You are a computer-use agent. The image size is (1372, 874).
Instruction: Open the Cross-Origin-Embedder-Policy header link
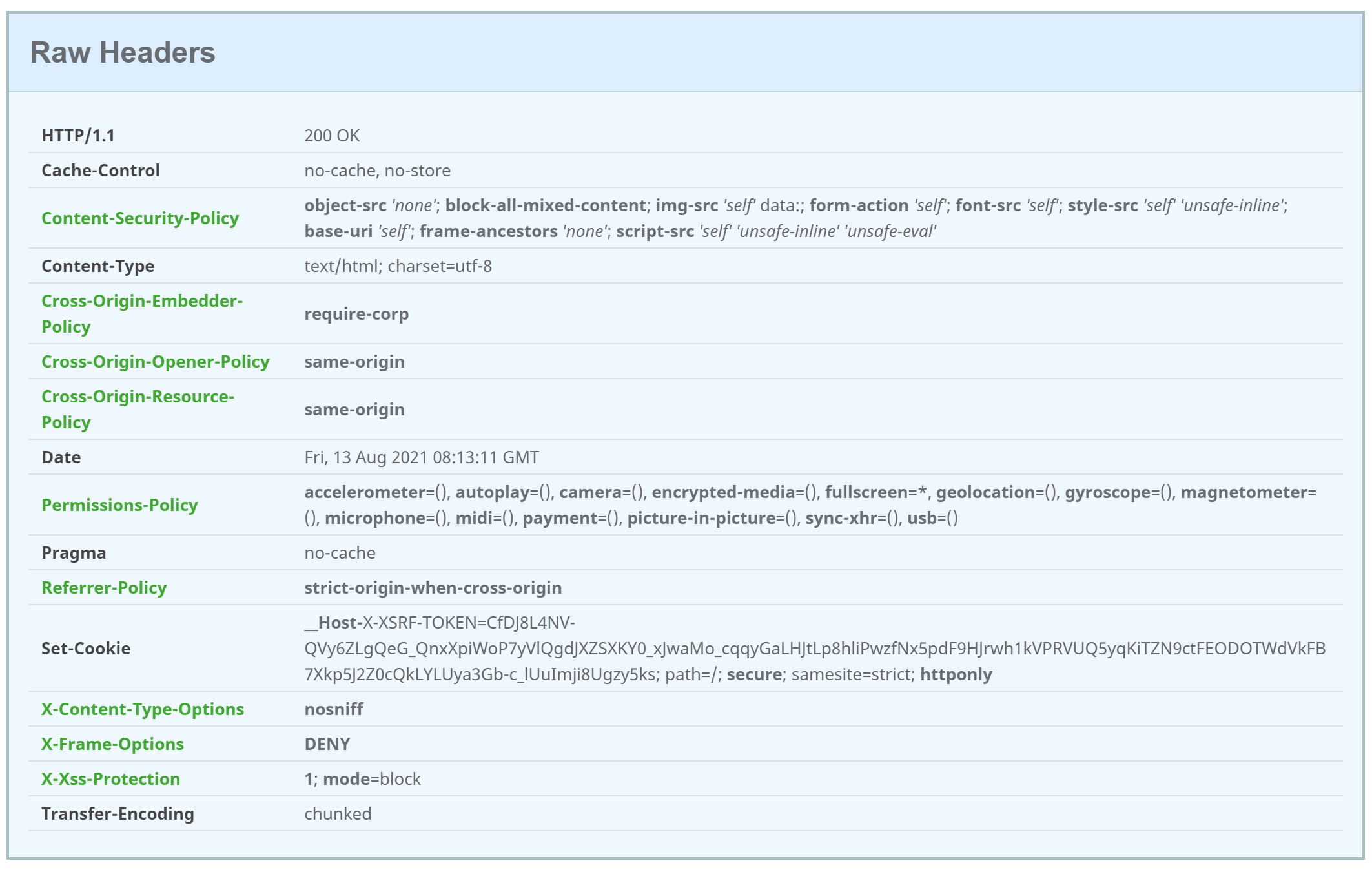pyautogui.click(x=141, y=313)
